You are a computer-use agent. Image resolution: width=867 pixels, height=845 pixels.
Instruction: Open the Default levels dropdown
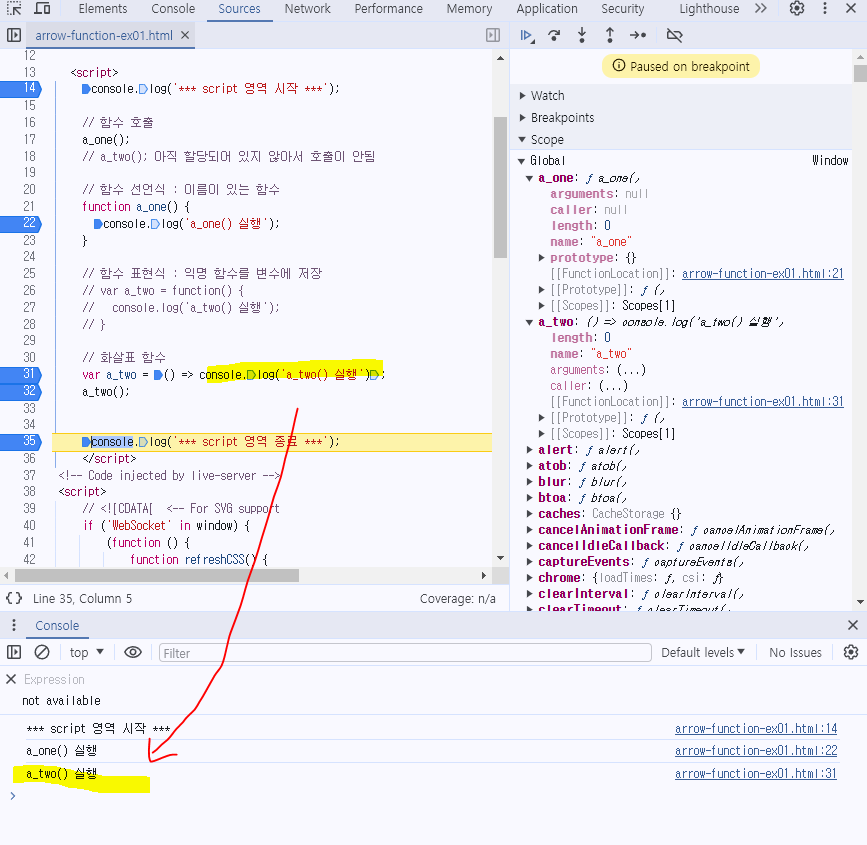click(703, 653)
